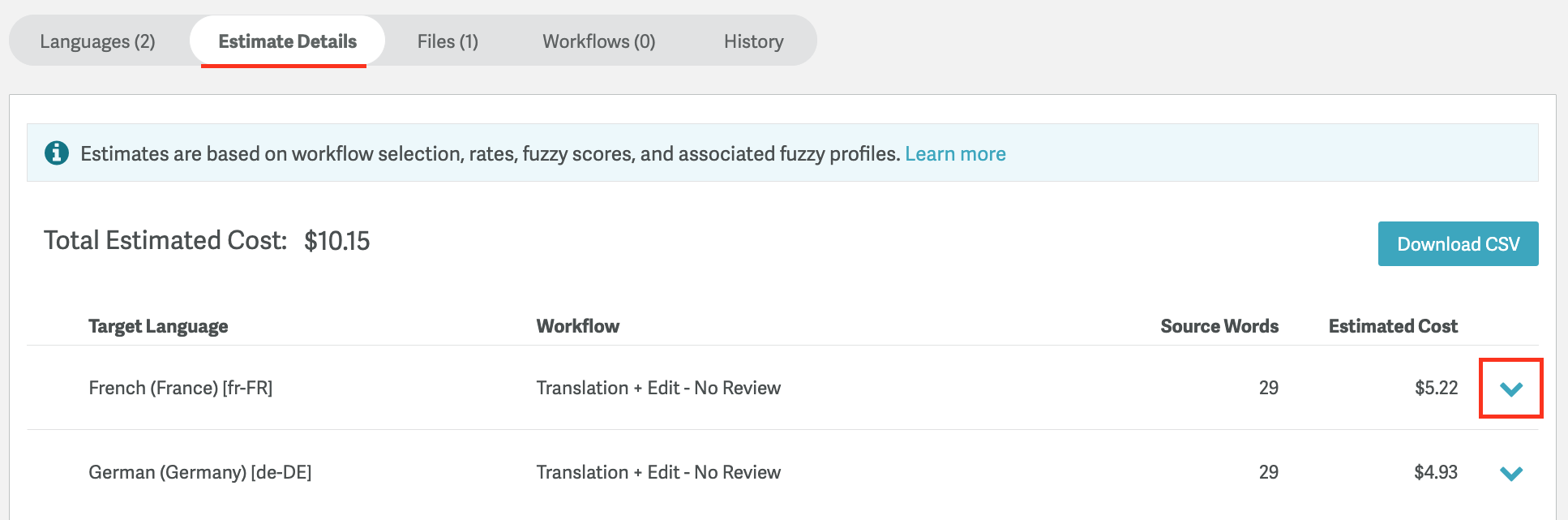Viewport: 1568px width, 520px height.
Task: Click the Download CSV button
Action: tap(1458, 243)
